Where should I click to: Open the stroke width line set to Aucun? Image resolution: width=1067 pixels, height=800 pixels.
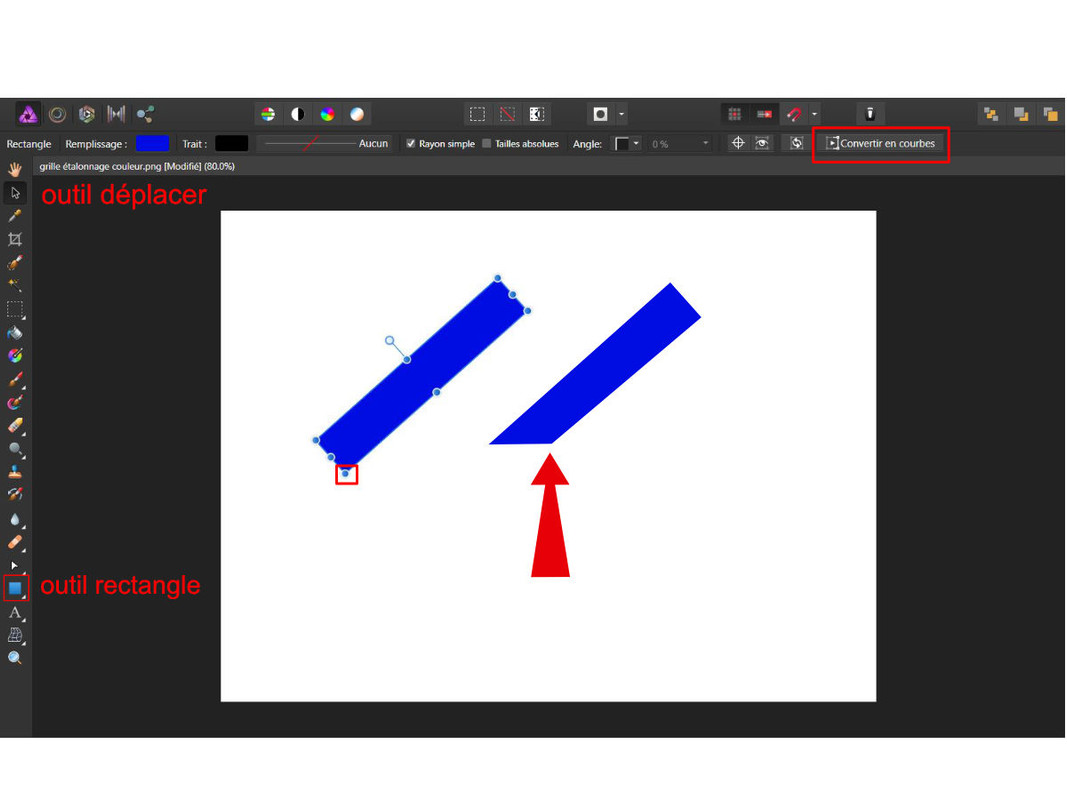(325, 144)
